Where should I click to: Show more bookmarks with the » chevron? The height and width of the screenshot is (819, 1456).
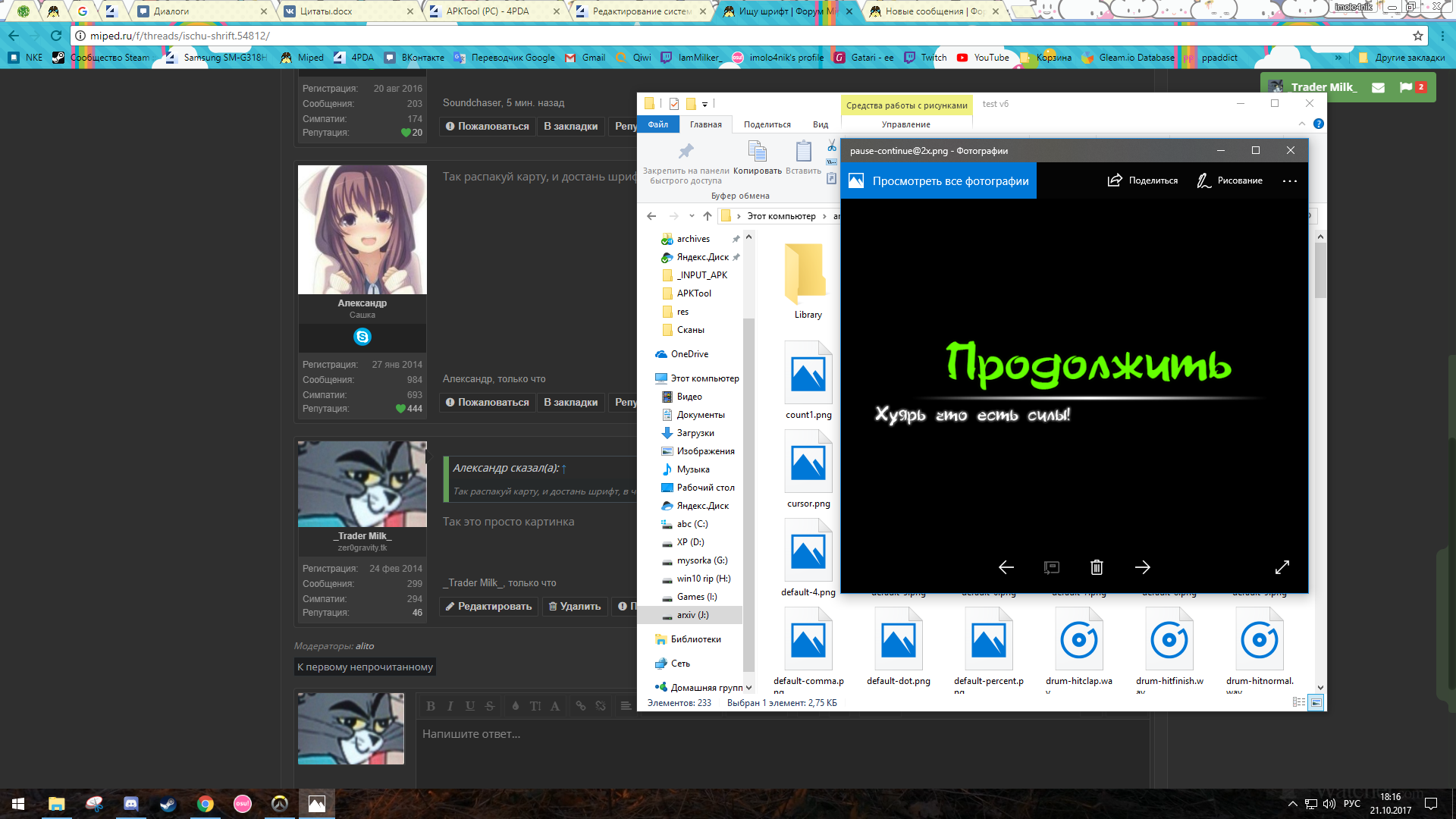(1338, 58)
